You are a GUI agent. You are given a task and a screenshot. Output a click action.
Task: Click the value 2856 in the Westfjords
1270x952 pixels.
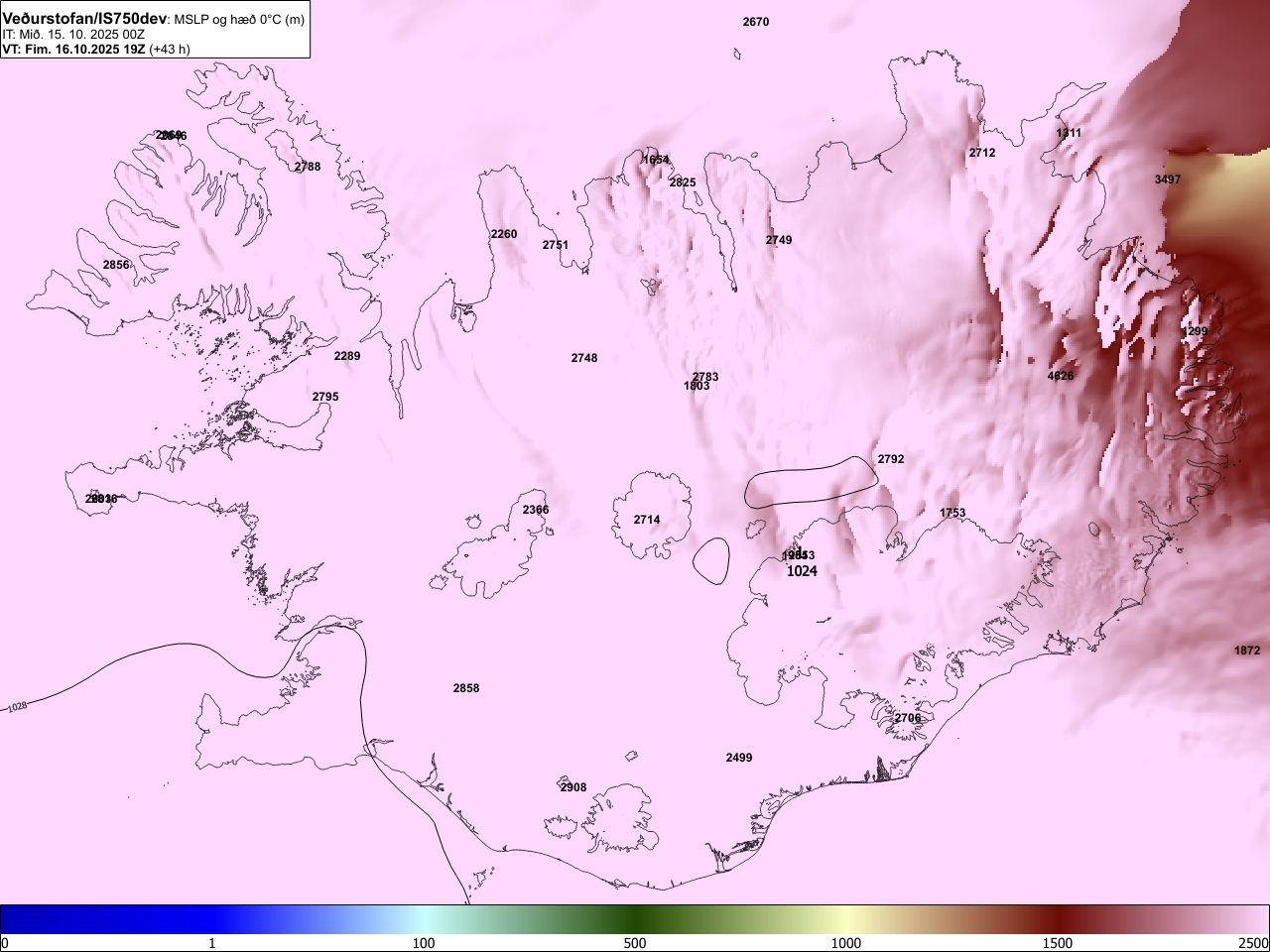point(116,265)
